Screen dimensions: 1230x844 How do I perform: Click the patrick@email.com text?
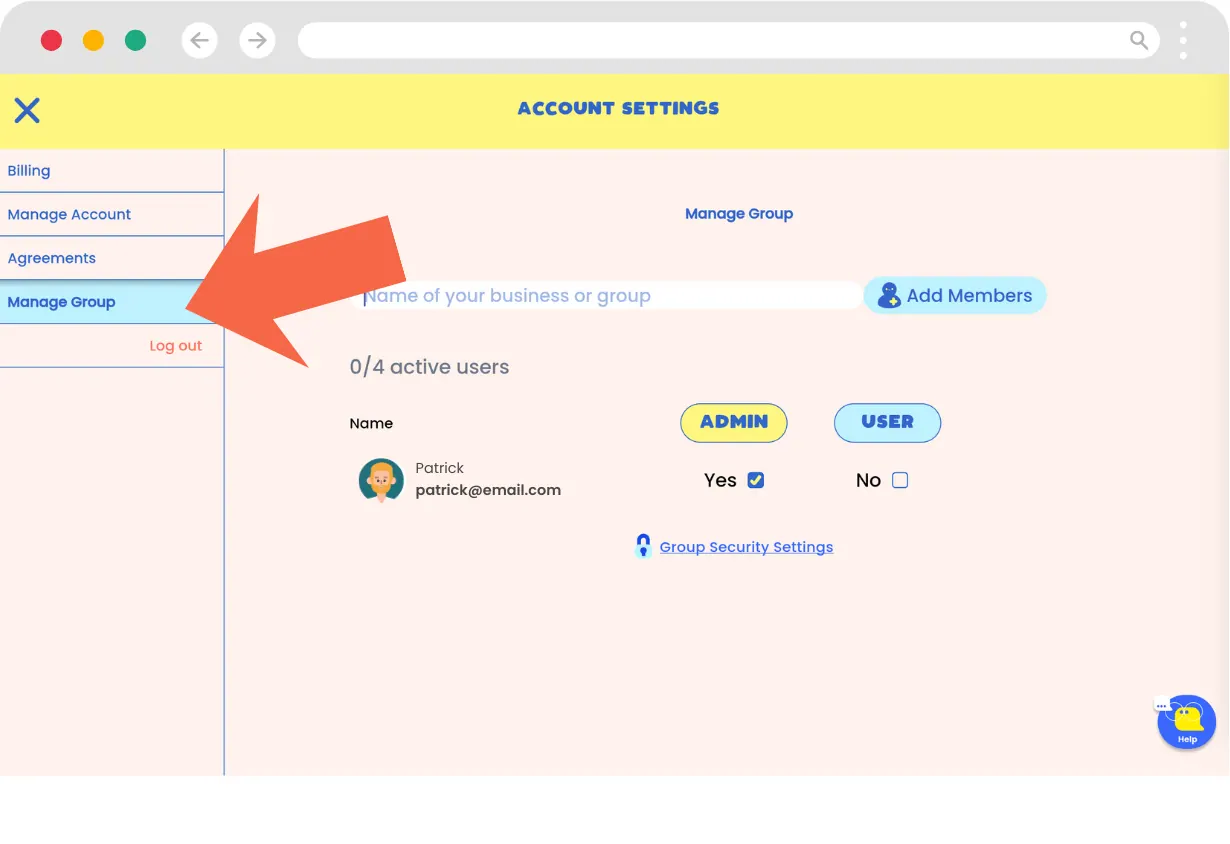[x=488, y=490]
